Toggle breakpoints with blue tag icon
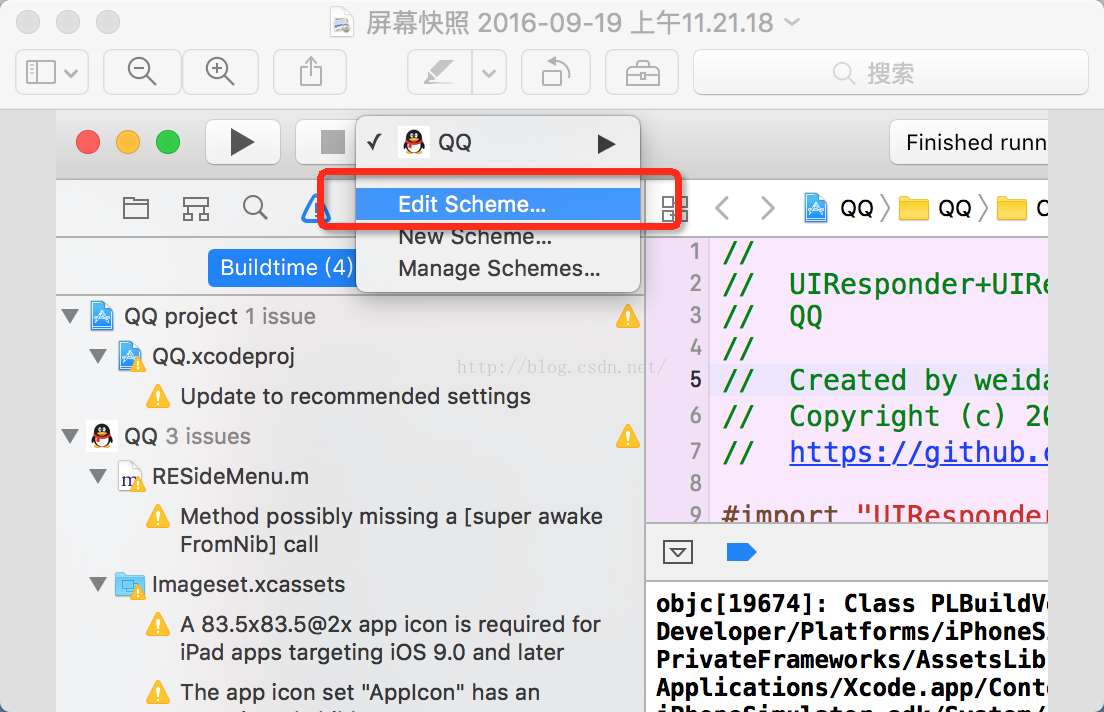Screen dimensions: 1104x712 [x=741, y=552]
